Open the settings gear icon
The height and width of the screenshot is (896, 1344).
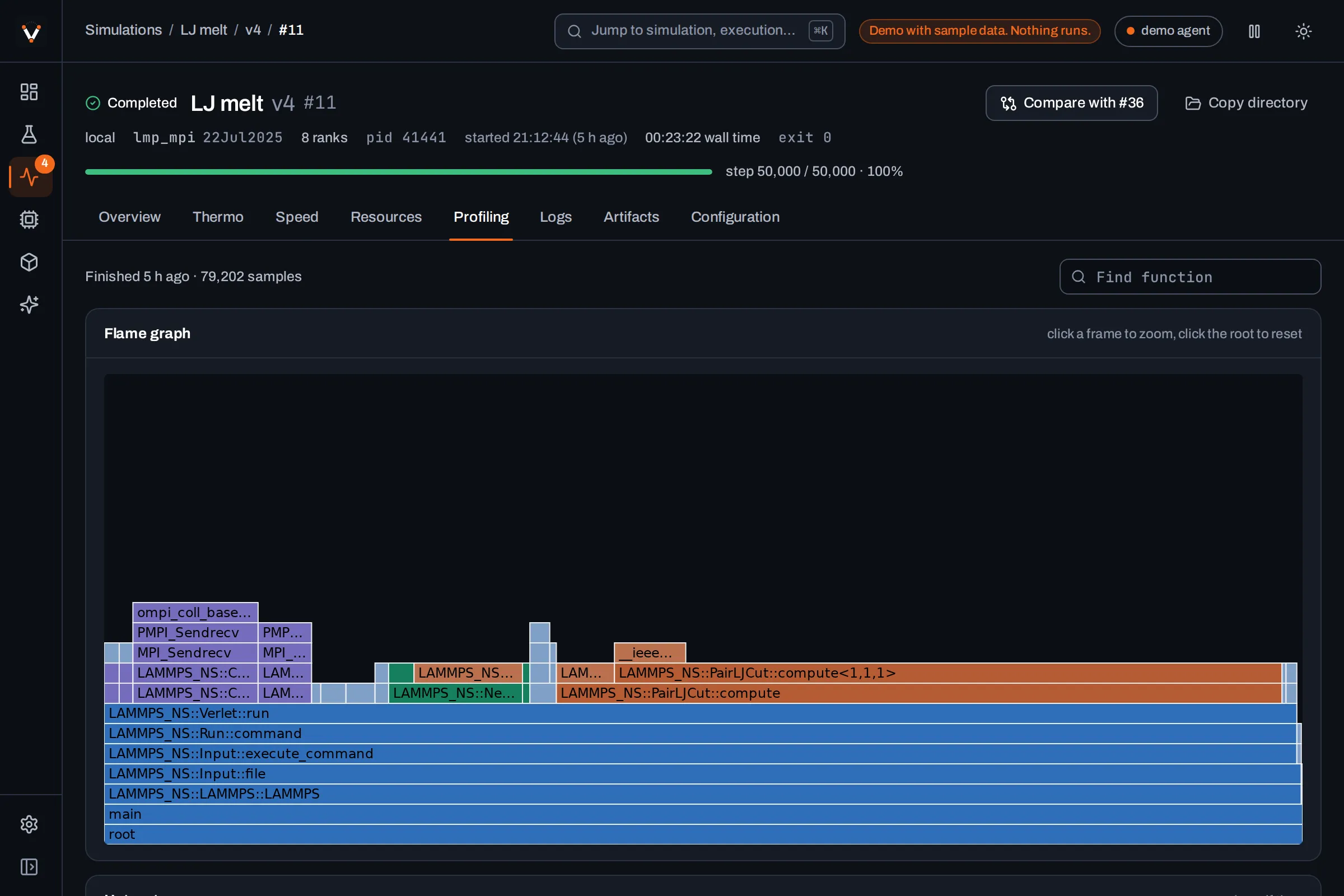pyautogui.click(x=29, y=824)
